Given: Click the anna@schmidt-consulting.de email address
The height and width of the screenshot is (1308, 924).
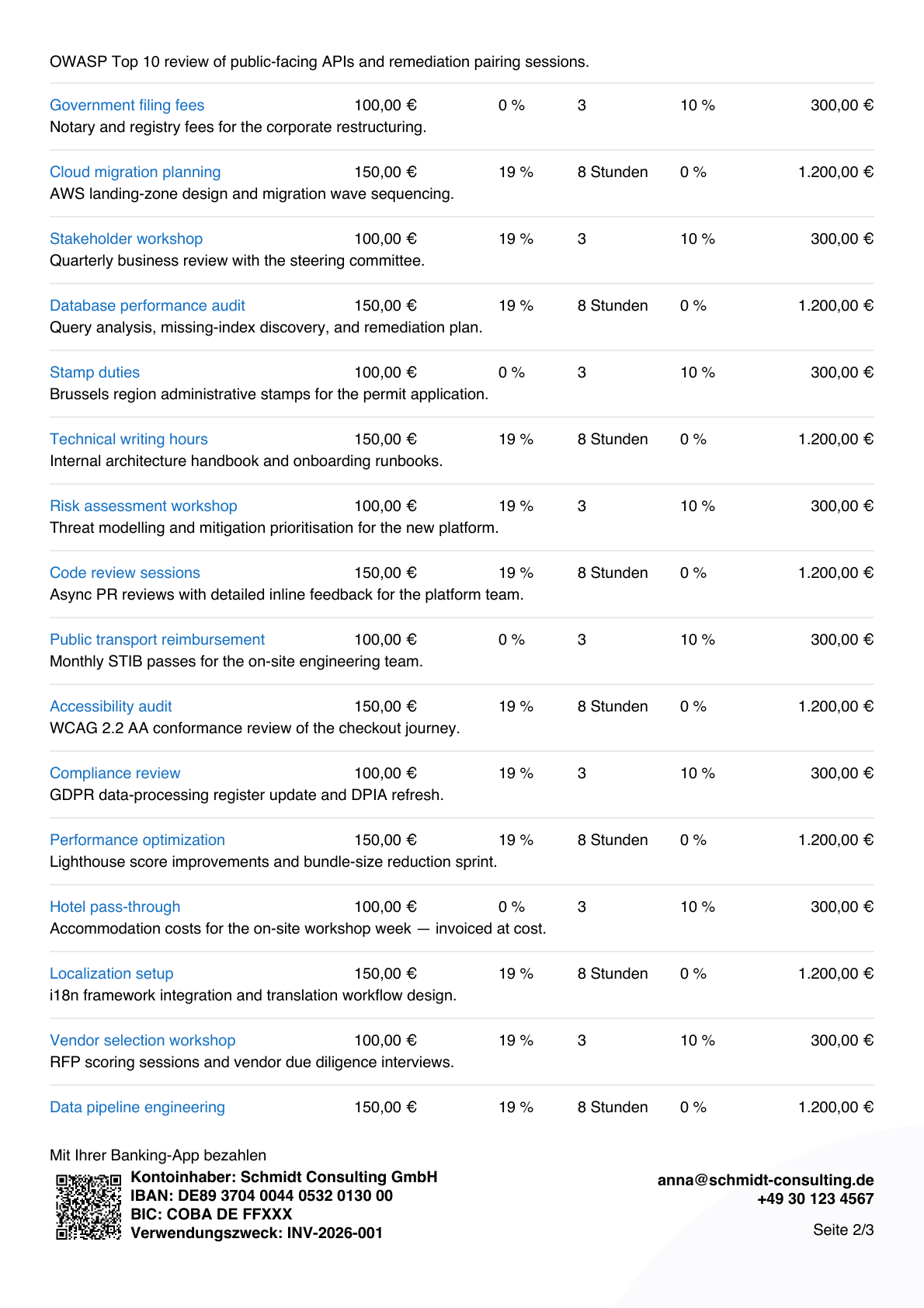Looking at the screenshot, I should (766, 1180).
